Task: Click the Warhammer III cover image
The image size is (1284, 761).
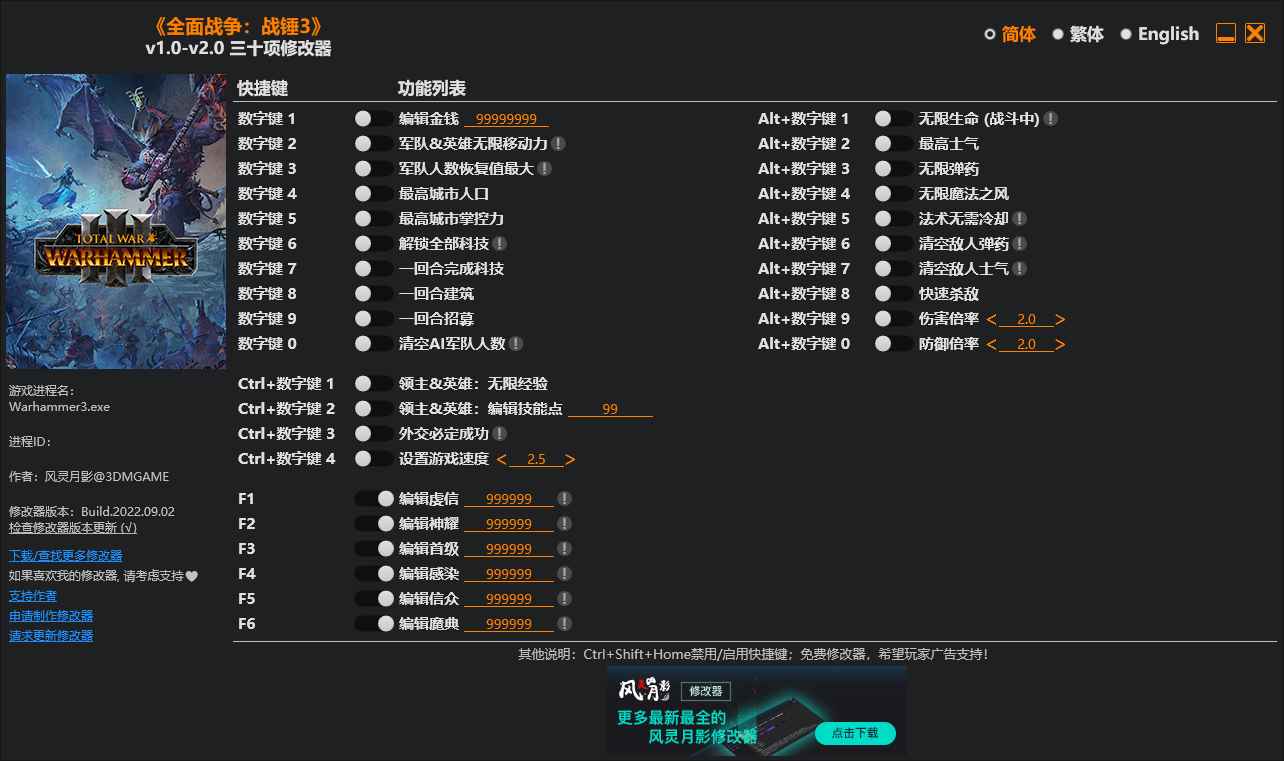Action: pyautogui.click(x=116, y=221)
